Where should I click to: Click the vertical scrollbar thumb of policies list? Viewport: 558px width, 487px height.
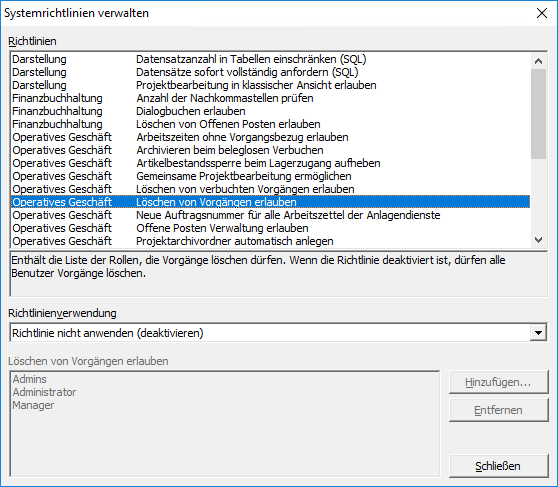point(538,114)
